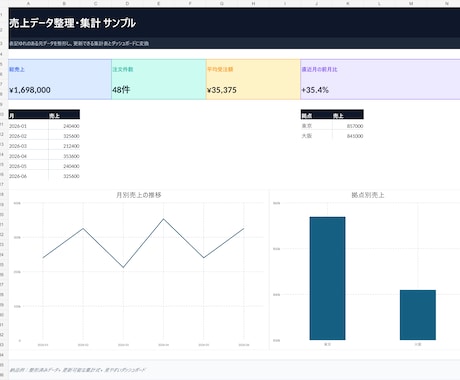Click the italic footer note at the bottom
Image resolution: width=460 pixels, height=380 pixels.
(x=77, y=370)
